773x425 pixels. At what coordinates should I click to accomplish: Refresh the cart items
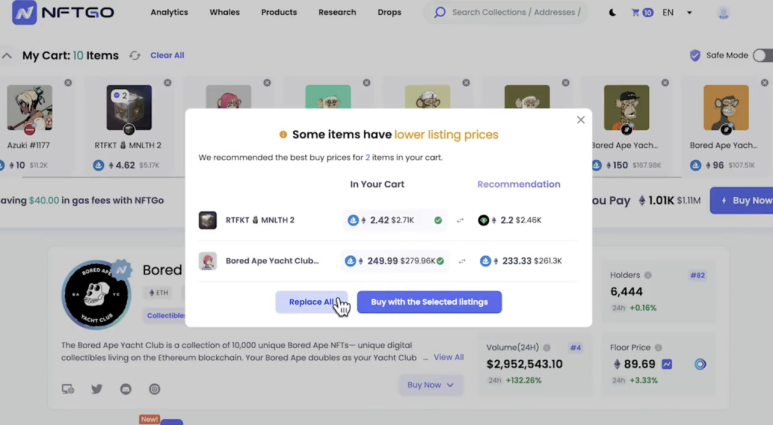135,56
